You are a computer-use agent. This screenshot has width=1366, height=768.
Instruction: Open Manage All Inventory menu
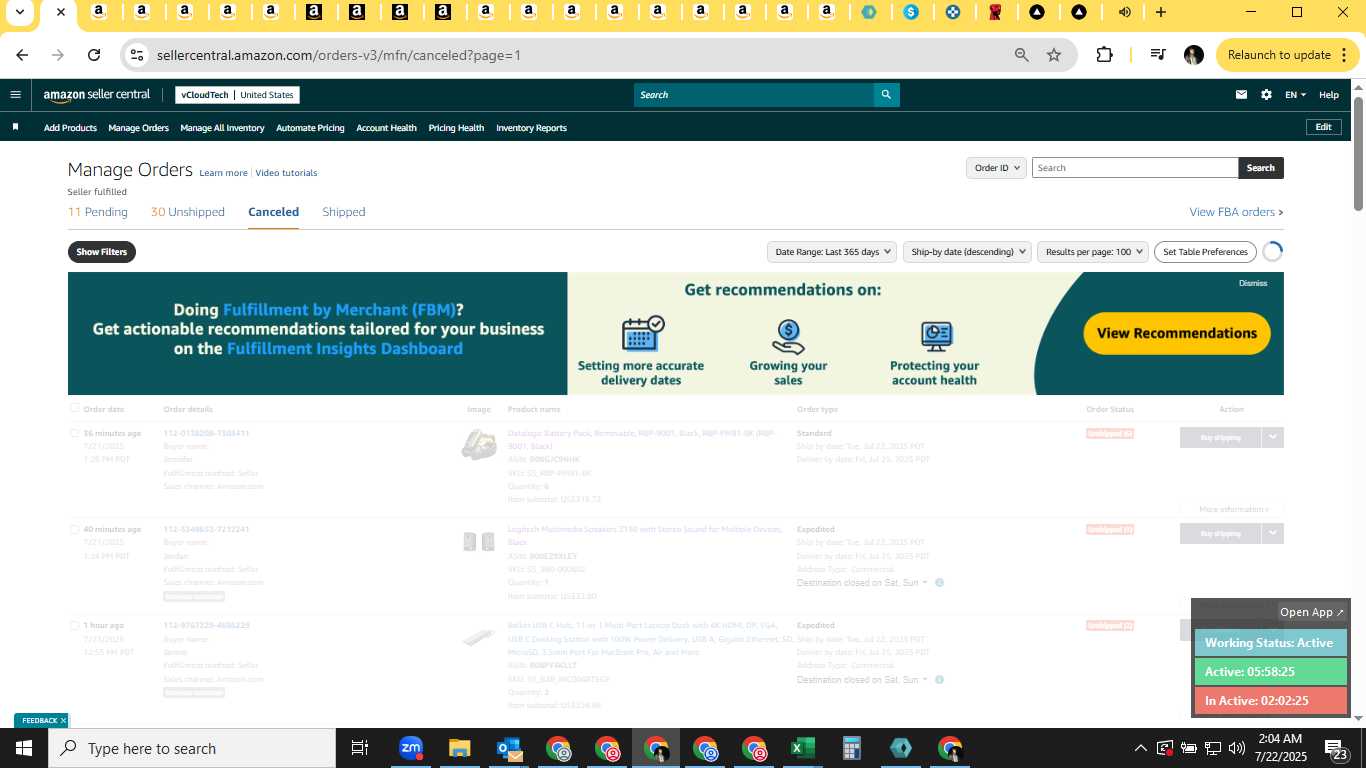tap(222, 128)
